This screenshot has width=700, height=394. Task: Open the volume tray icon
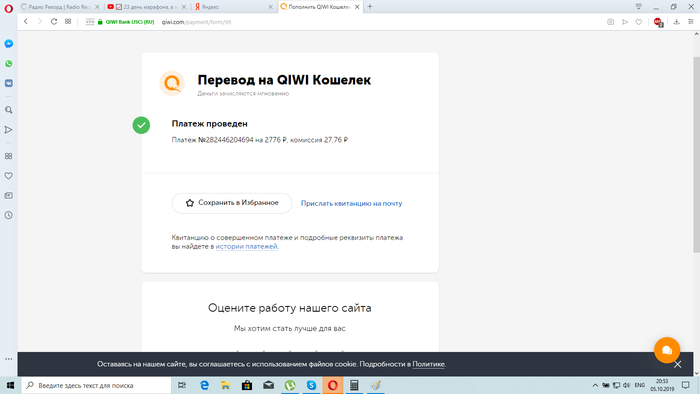(x=626, y=385)
